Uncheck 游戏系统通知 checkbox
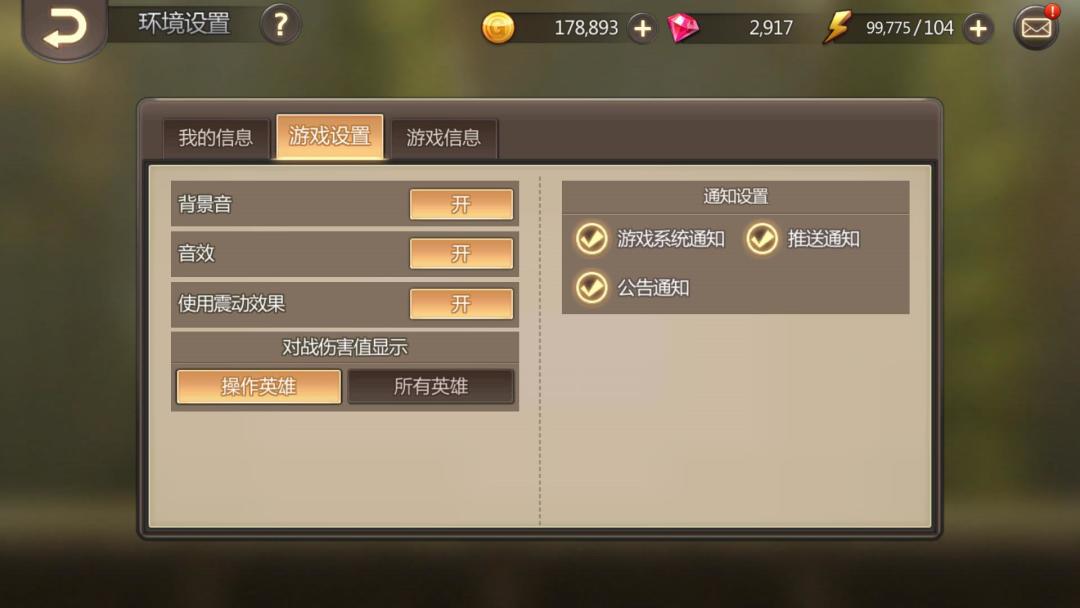 coord(592,239)
